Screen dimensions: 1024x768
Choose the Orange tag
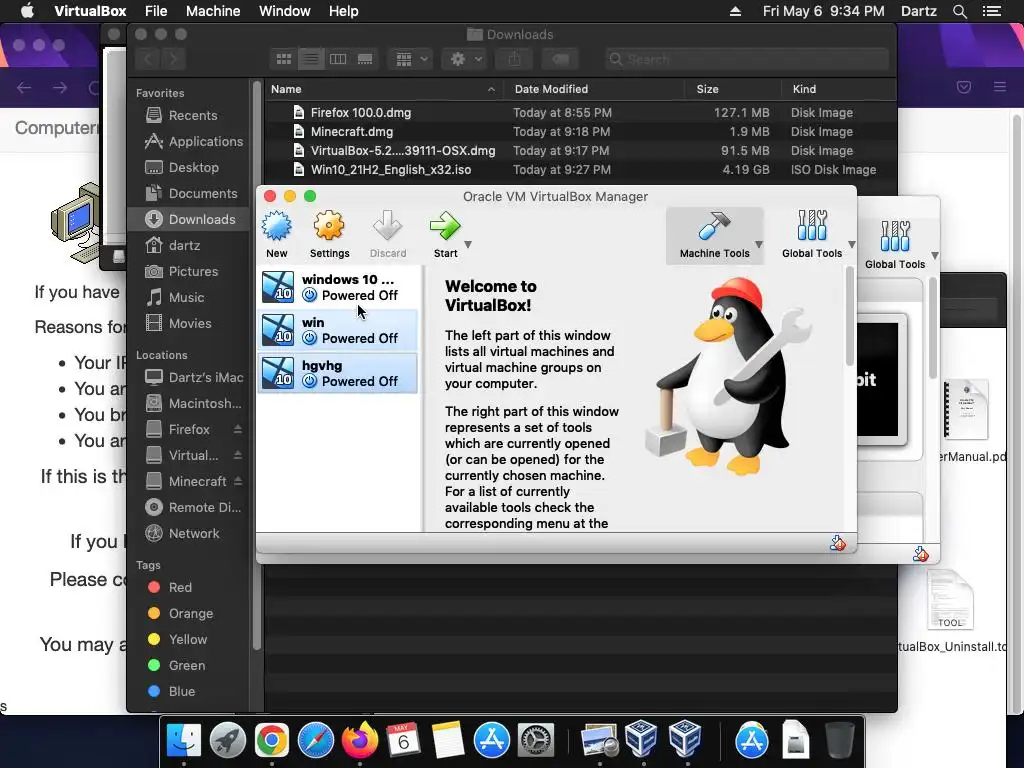[180, 613]
